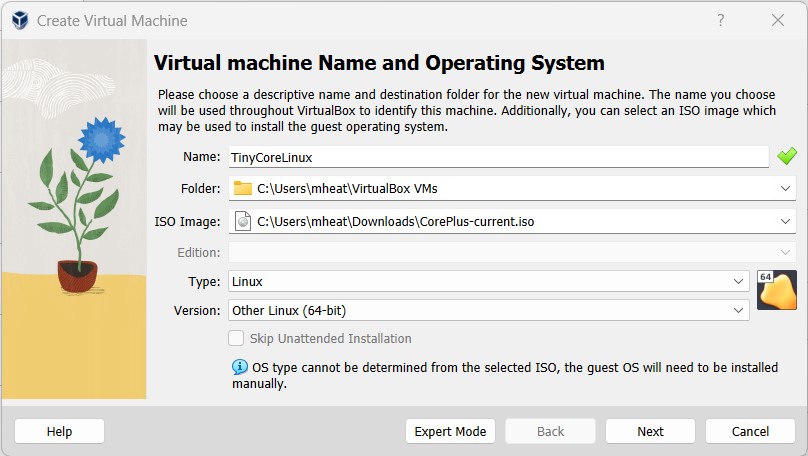Click the 'Version:' label
Image resolution: width=808 pixels, height=456 pixels.
197,311
